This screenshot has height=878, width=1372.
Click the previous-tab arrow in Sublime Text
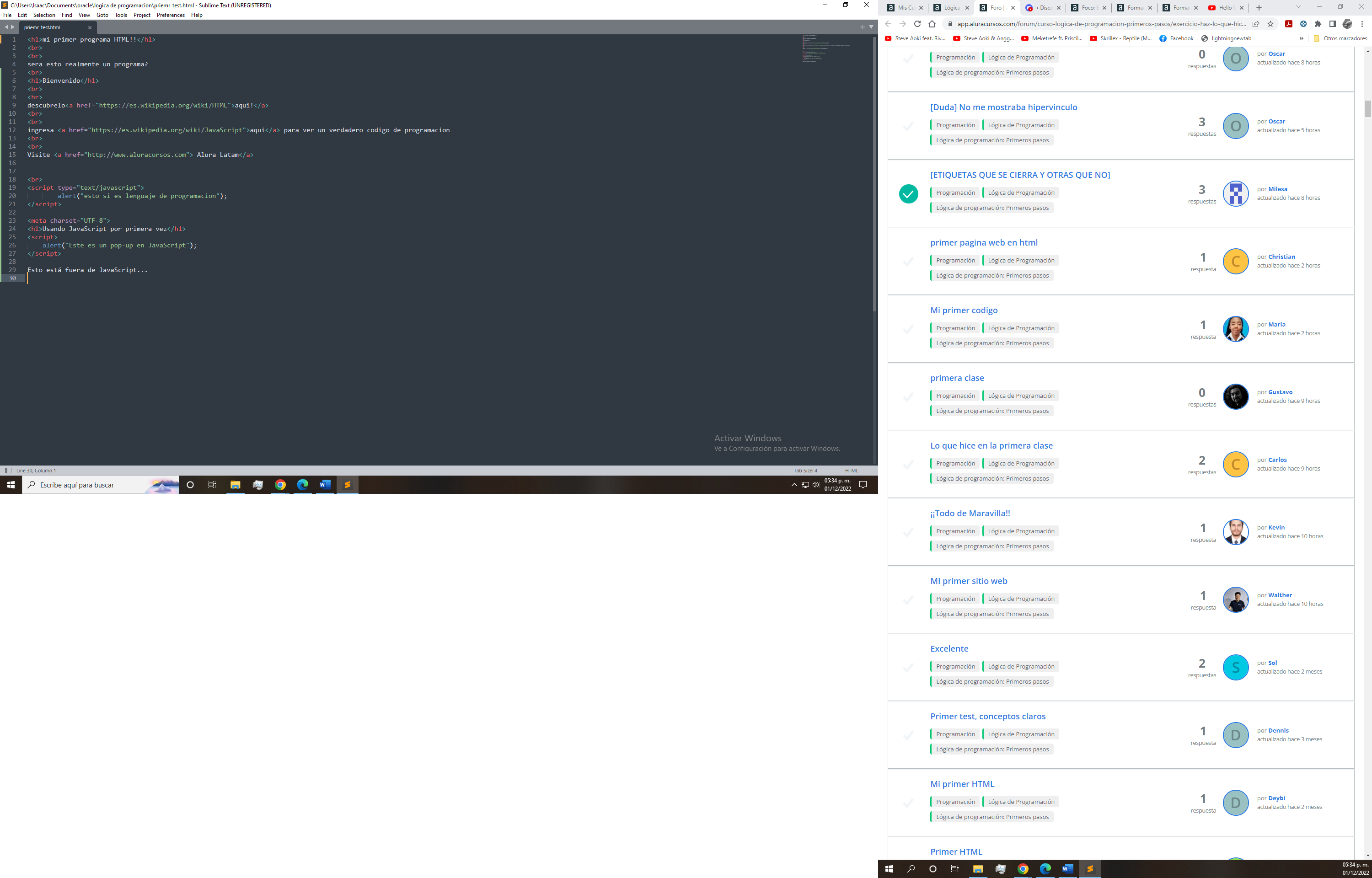point(6,27)
